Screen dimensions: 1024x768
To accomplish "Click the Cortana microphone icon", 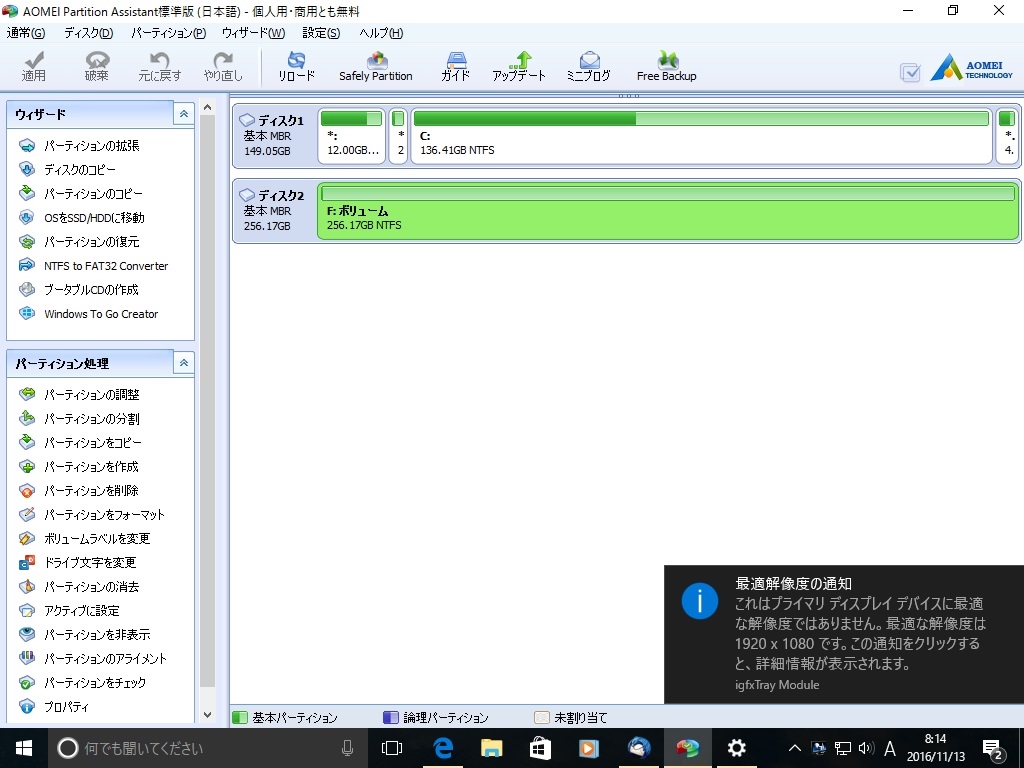I will click(x=347, y=748).
